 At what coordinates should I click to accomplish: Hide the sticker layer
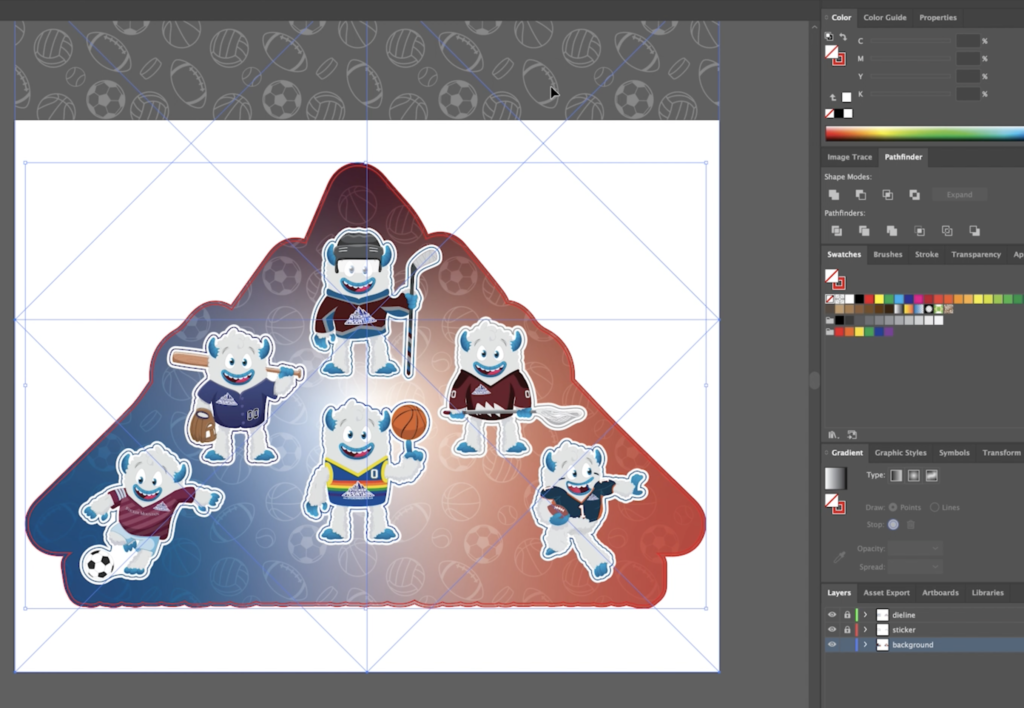pos(832,630)
